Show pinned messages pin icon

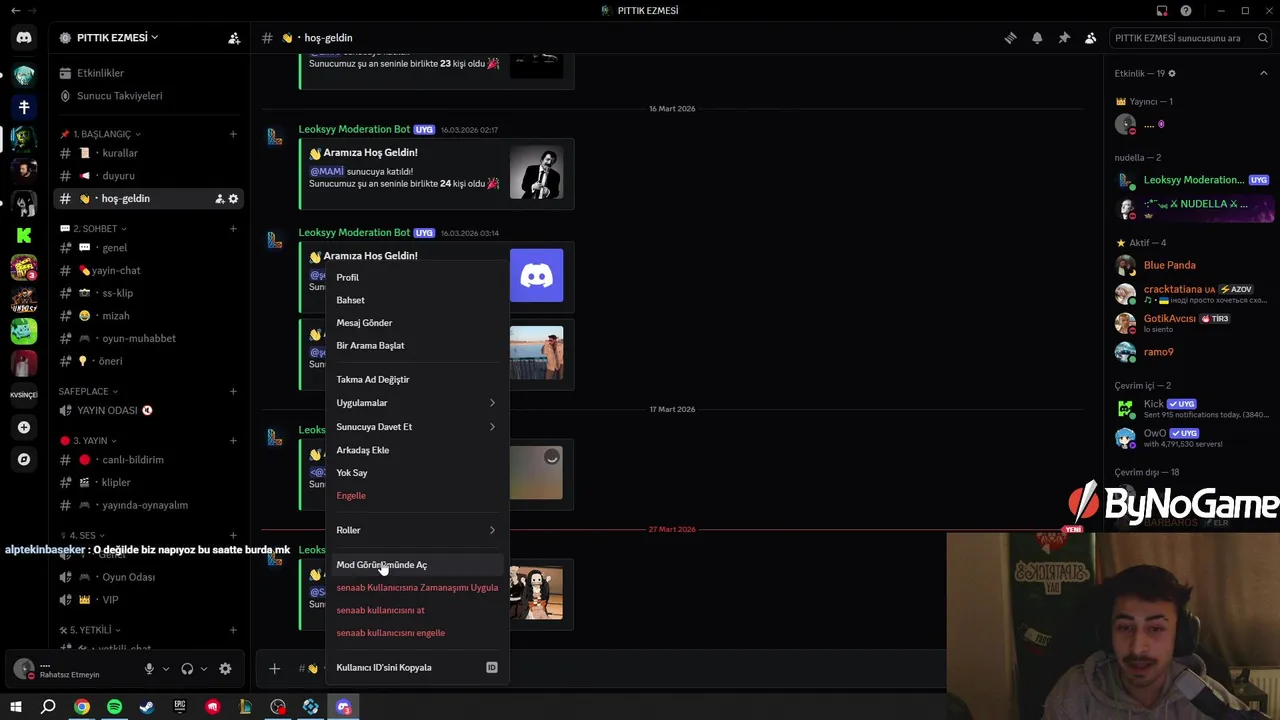(1064, 38)
